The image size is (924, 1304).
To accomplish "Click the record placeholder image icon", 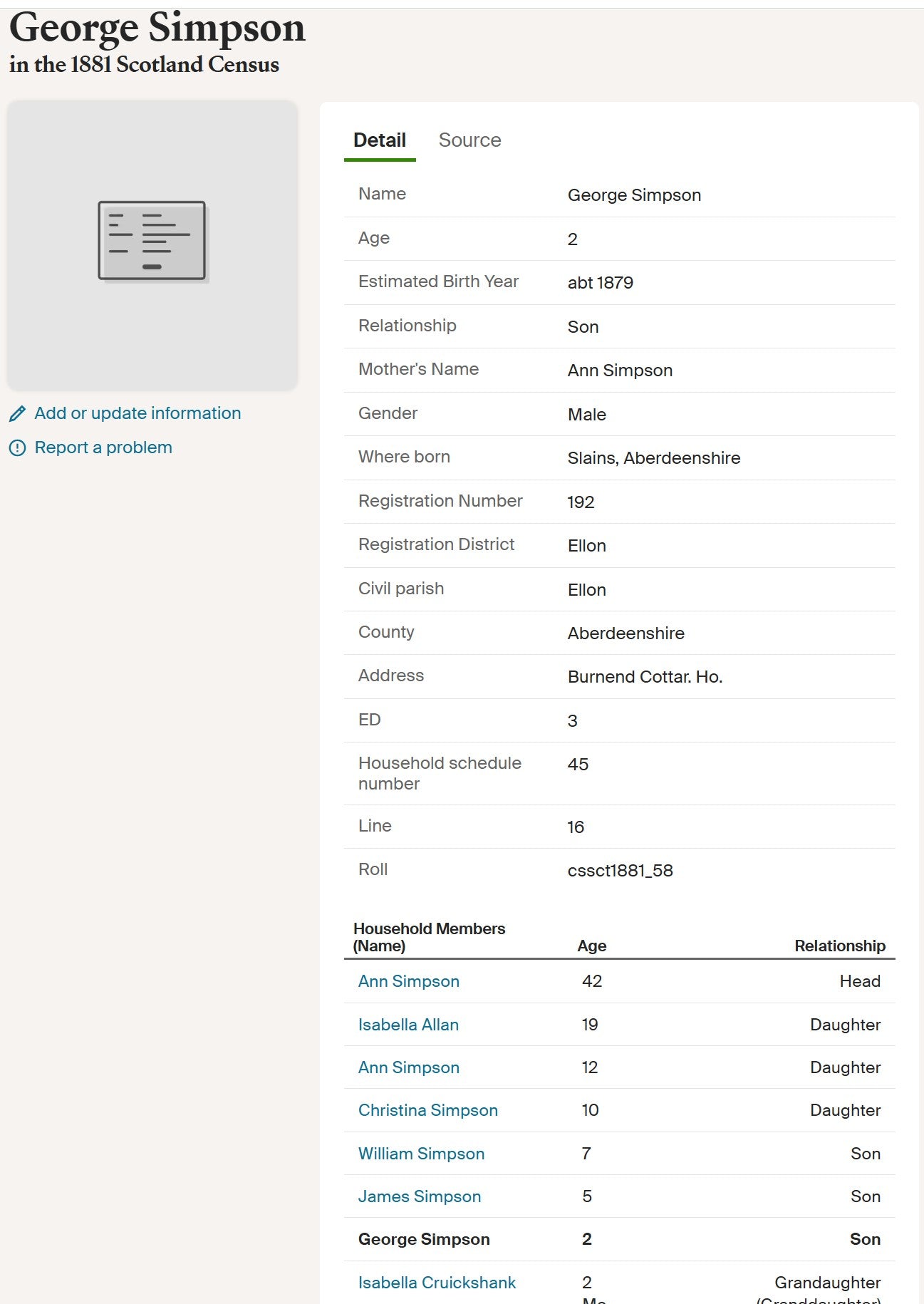I will tap(152, 241).
